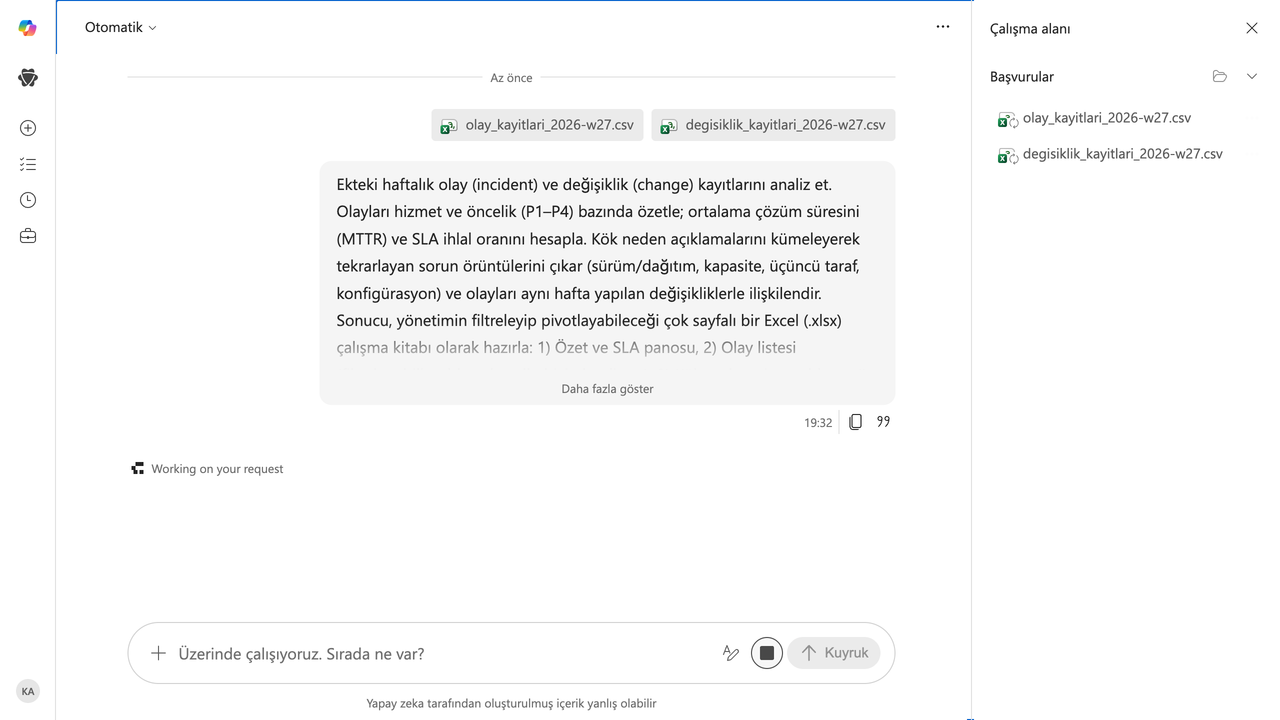
Task: Open the Copilot logo home icon
Action: [x=28, y=28]
